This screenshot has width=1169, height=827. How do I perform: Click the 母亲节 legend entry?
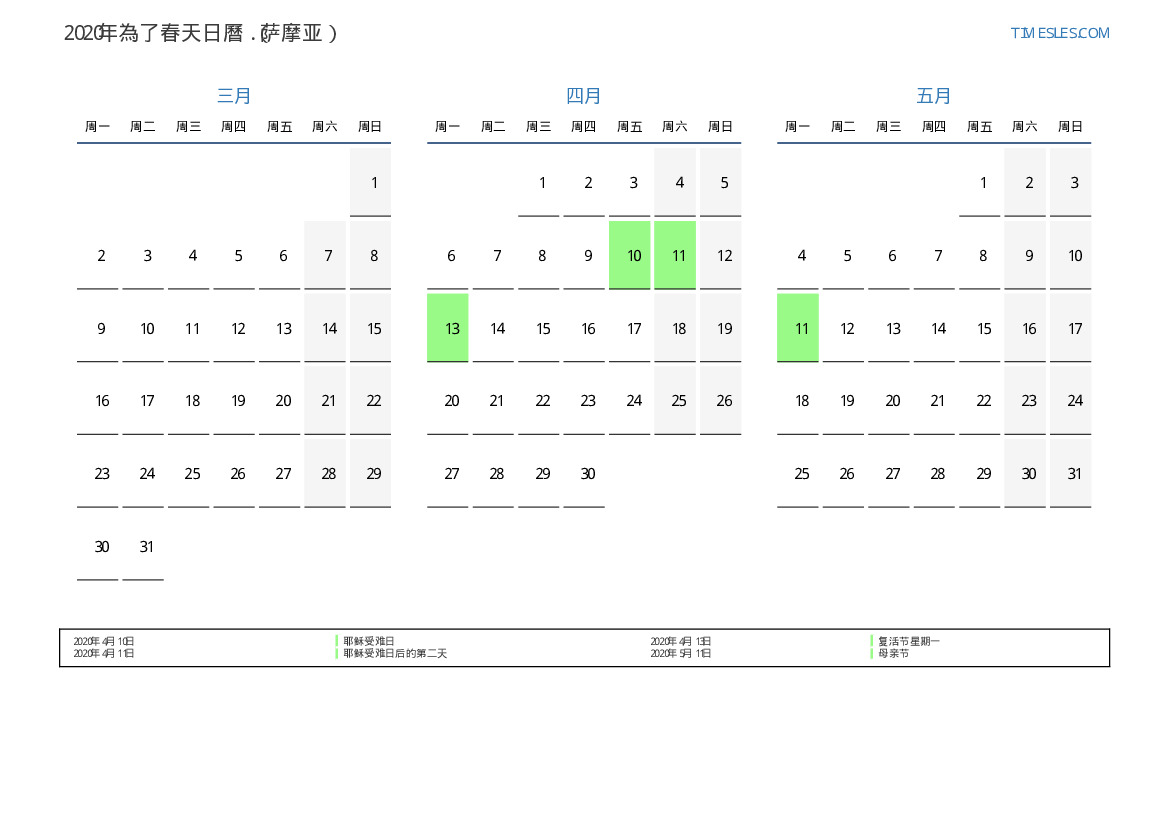click(893, 653)
